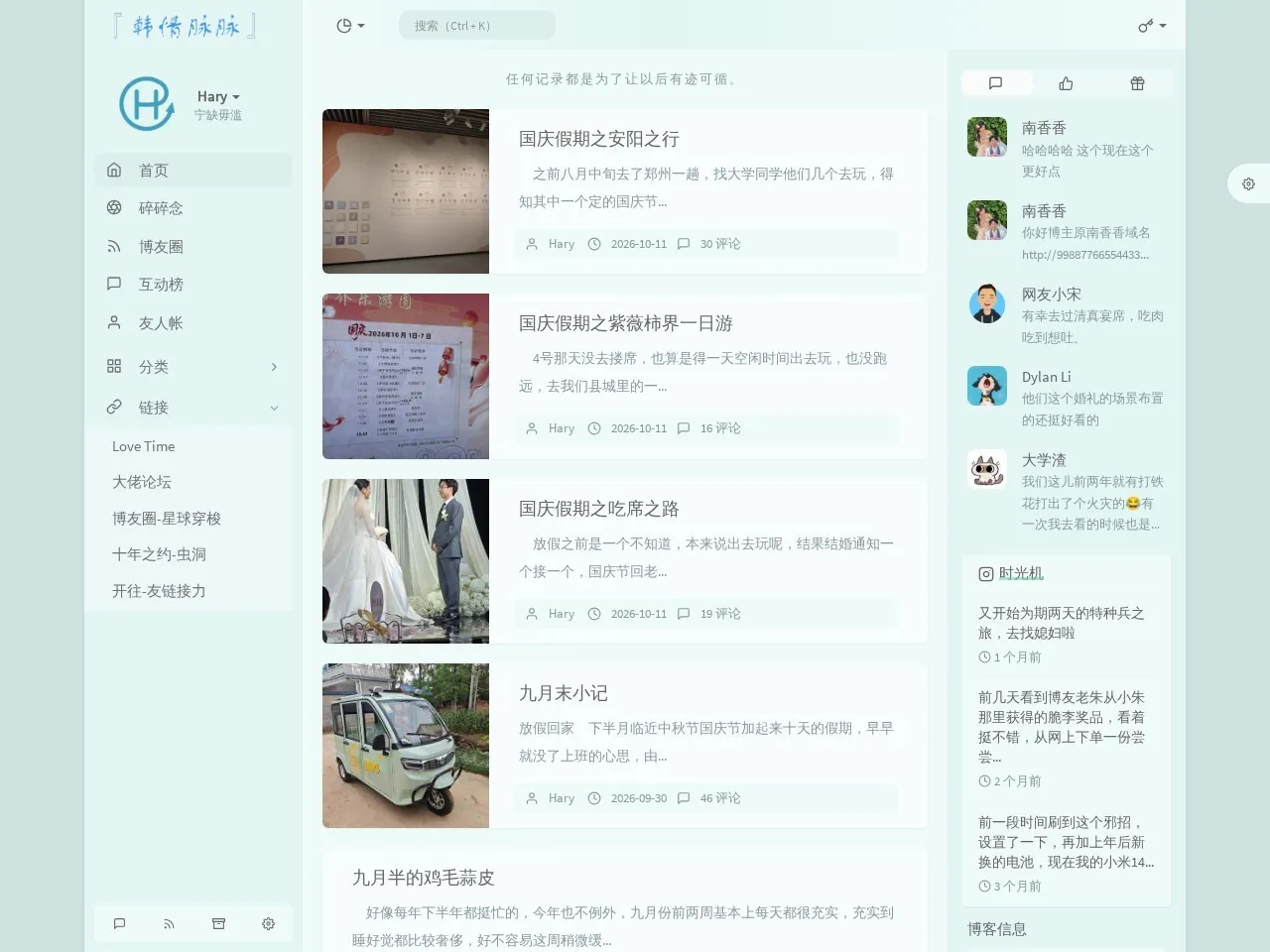Viewport: 1270px width, 952px height.
Task: Click Dylan Li's avatar in recent comments
Action: pos(986,386)
